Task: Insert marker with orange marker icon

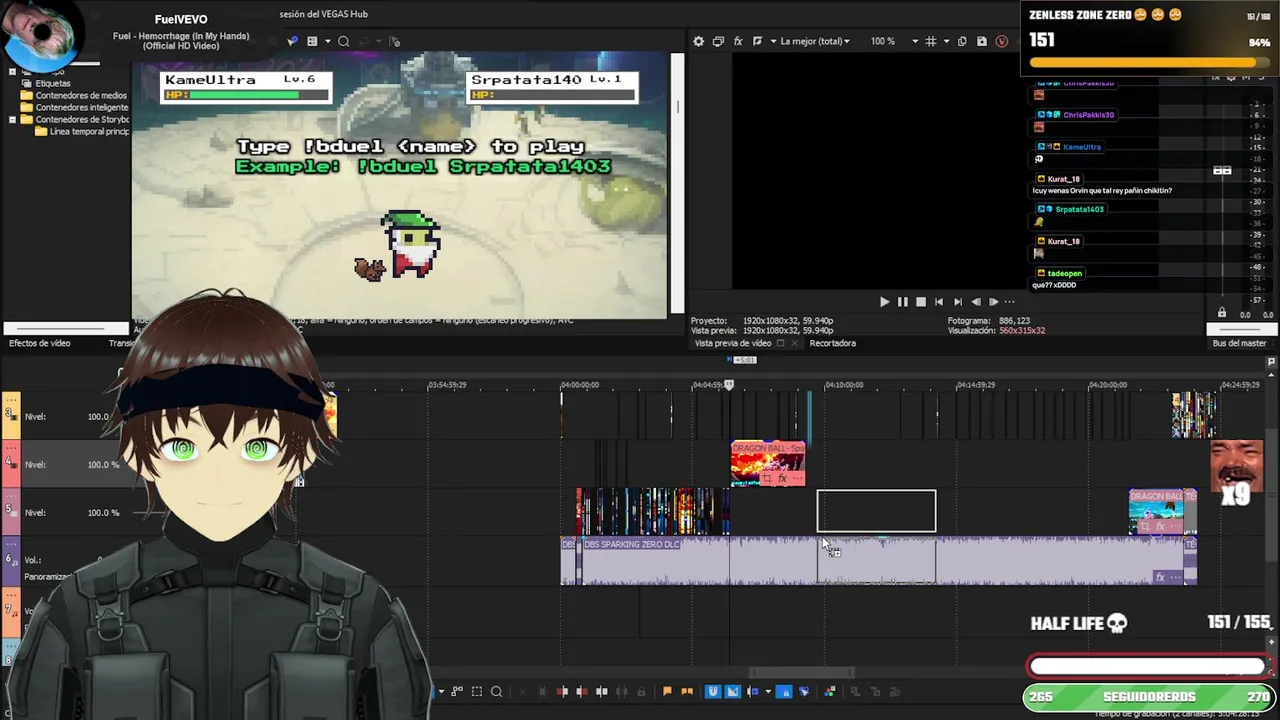Action: click(668, 691)
